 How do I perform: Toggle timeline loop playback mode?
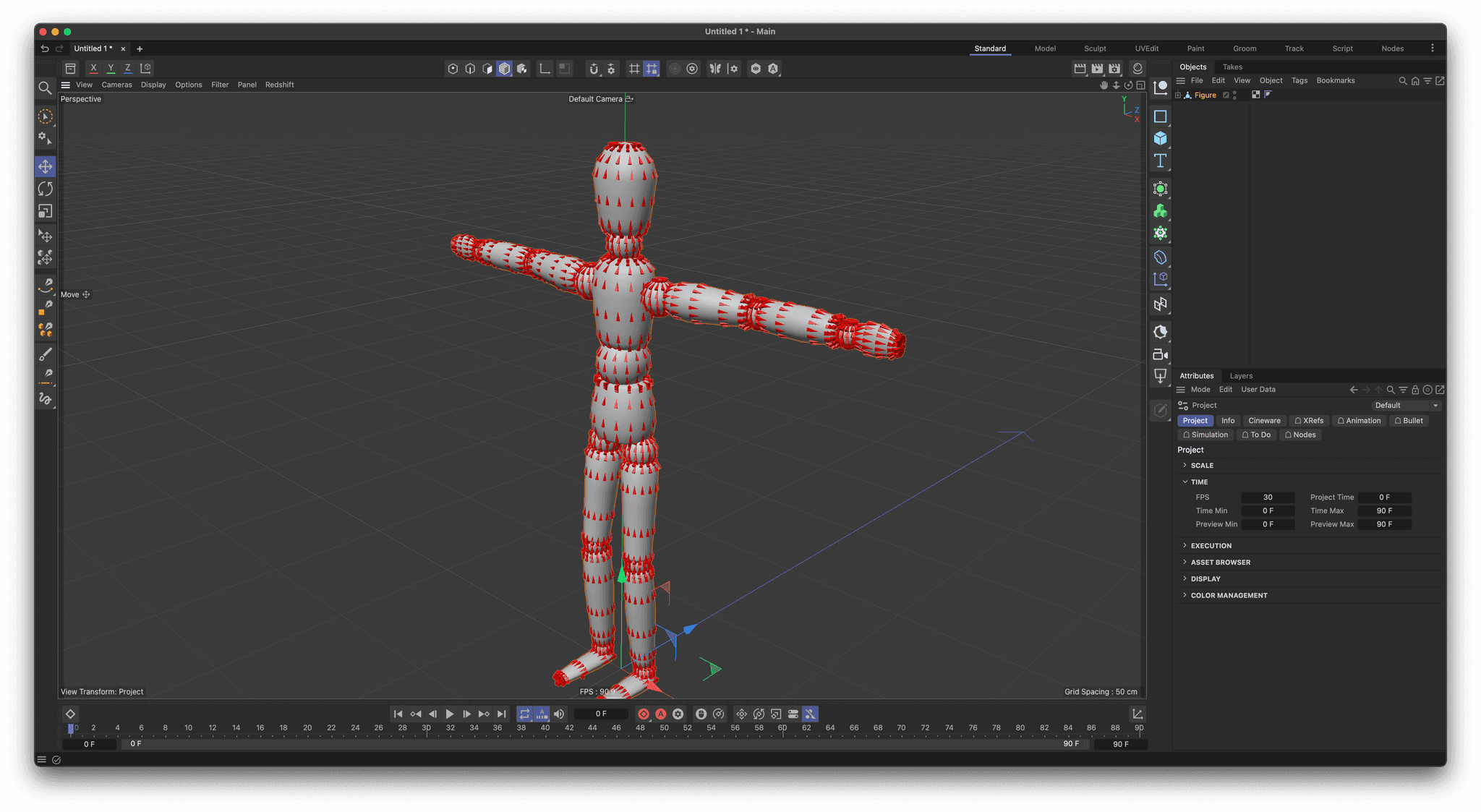point(524,714)
